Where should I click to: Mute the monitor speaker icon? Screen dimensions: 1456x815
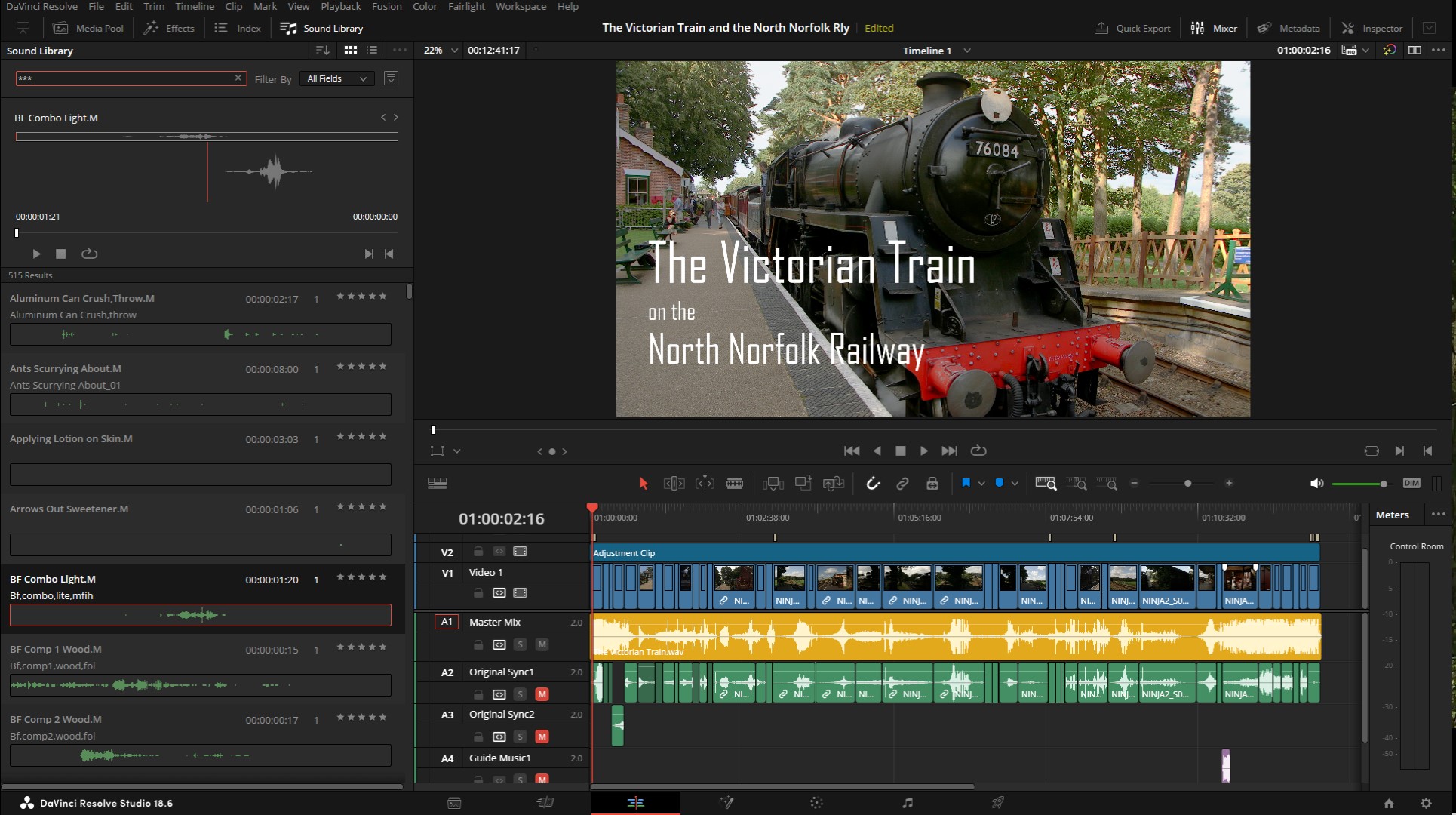point(1316,483)
